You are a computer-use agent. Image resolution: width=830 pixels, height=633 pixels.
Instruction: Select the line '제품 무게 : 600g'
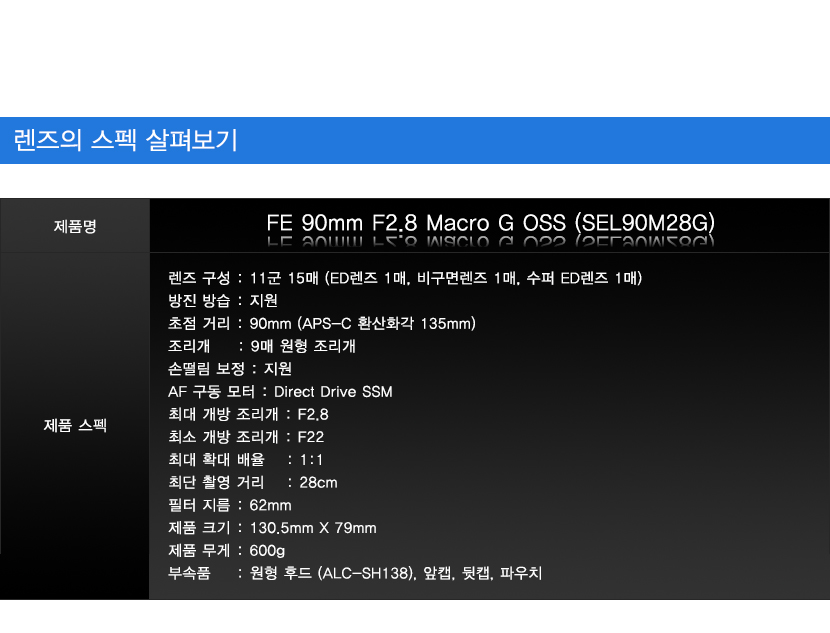pos(227,551)
